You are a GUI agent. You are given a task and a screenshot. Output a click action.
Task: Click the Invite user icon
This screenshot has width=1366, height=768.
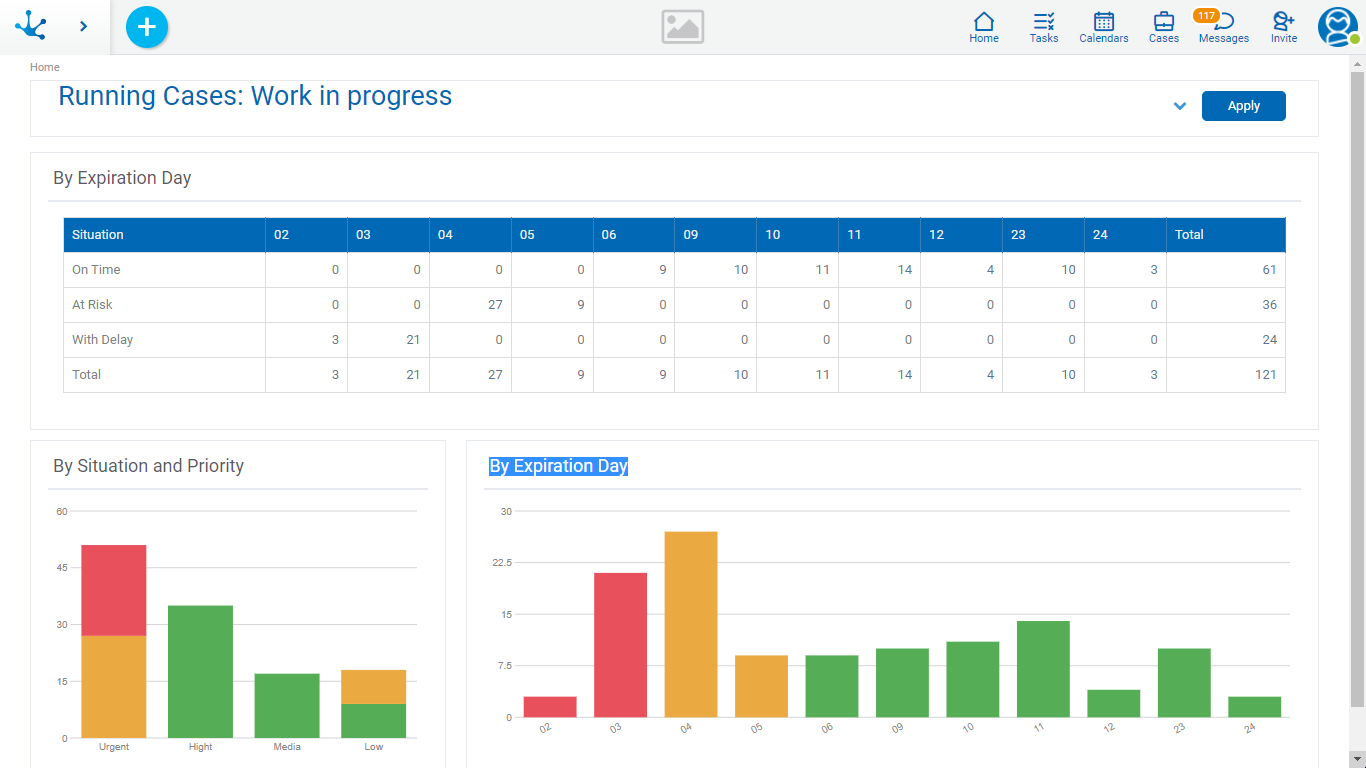click(1283, 27)
